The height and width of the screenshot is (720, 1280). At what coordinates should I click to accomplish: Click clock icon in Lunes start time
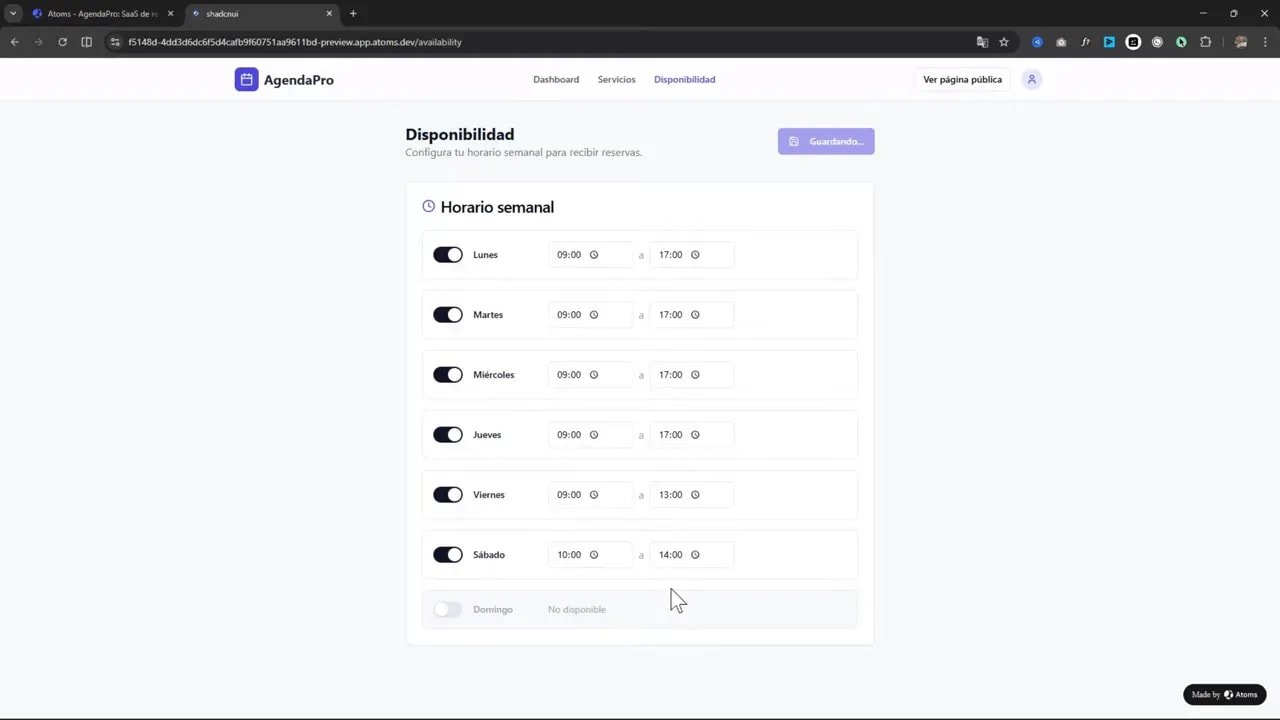[594, 255]
